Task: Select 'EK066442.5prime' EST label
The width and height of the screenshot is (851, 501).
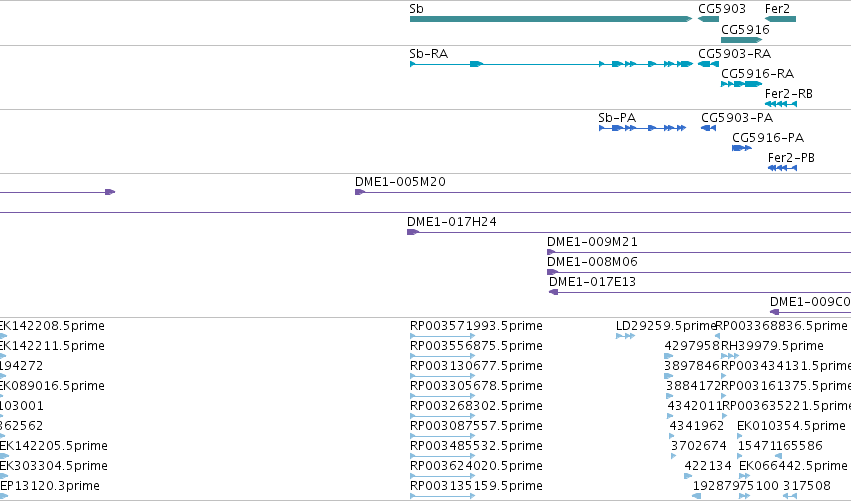Action: (x=793, y=466)
